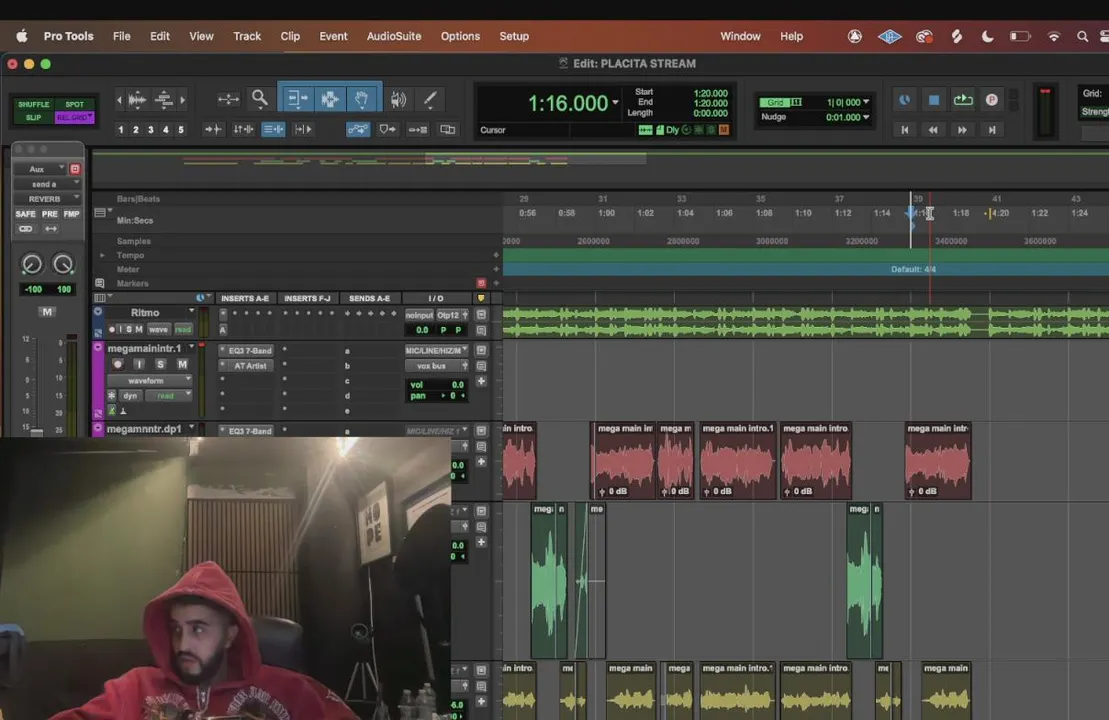Stop playback with the stop button
The width and height of the screenshot is (1109, 720).
coord(934,100)
